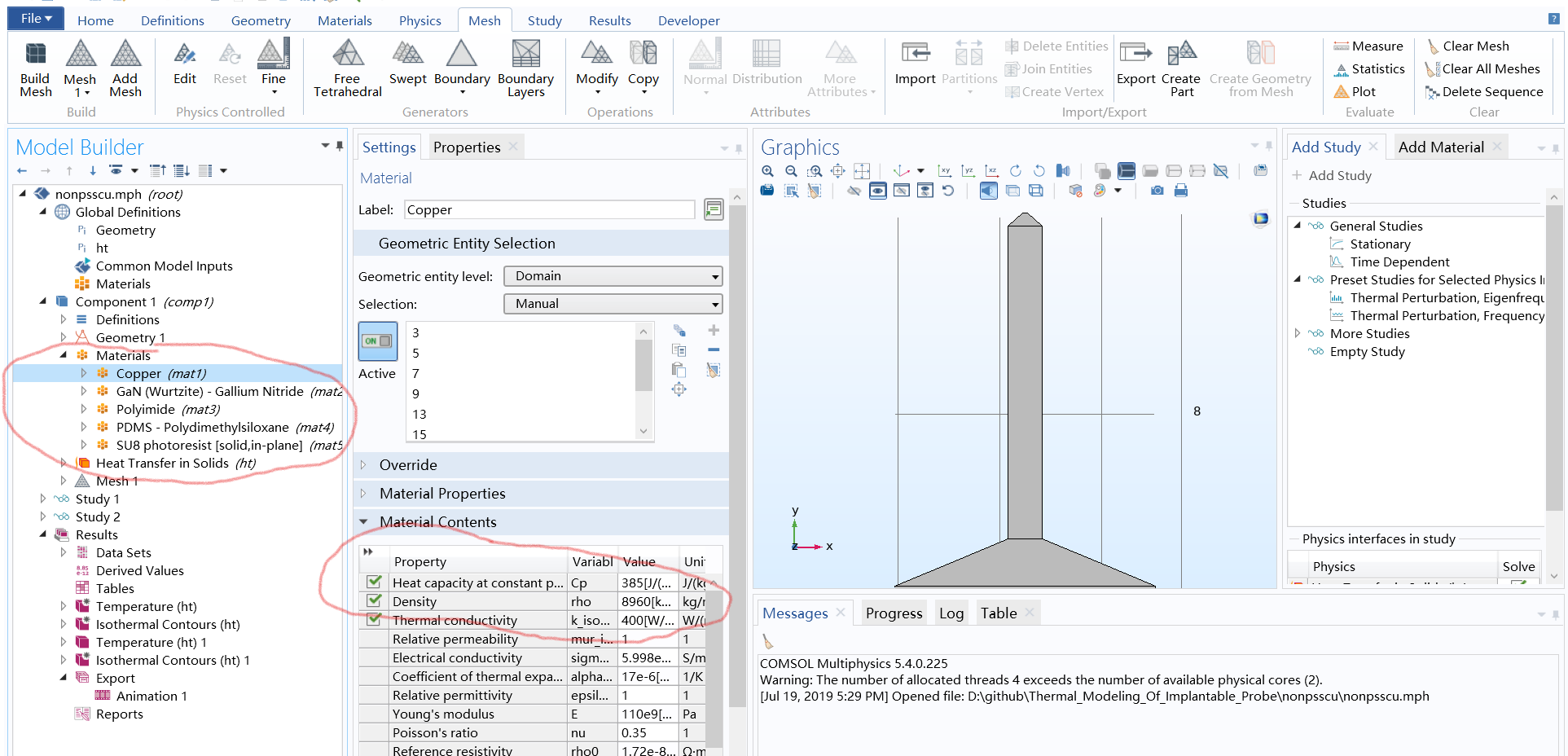Toggle the Active selection ON switch
This screenshot has height=756, width=1568.
click(x=378, y=341)
